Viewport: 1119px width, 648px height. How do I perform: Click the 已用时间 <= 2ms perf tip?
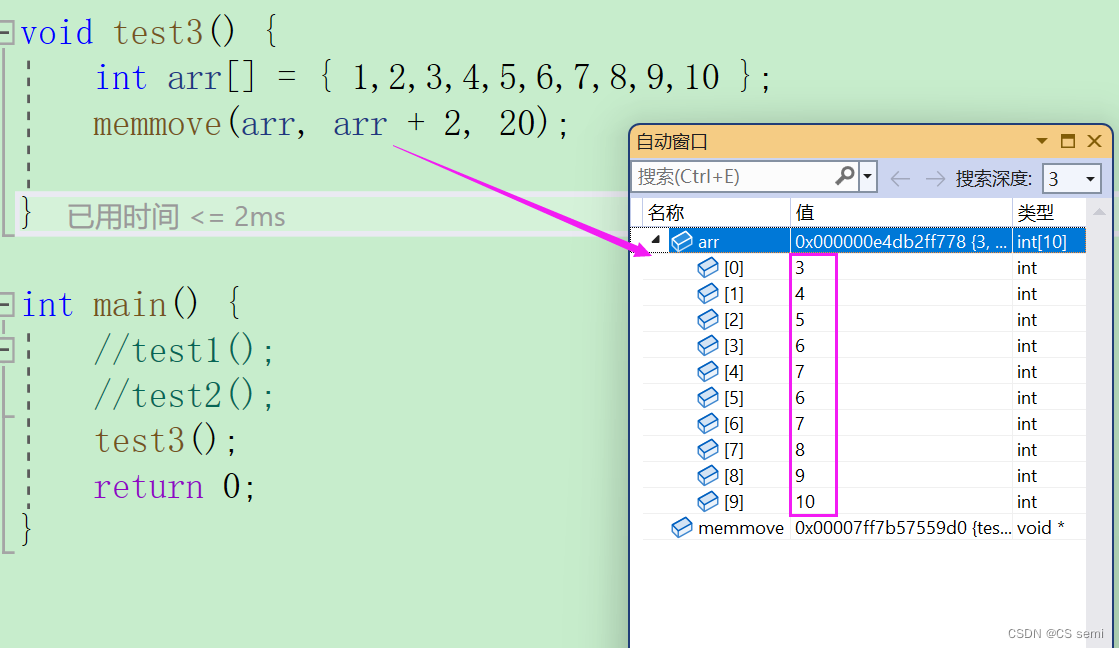(176, 216)
